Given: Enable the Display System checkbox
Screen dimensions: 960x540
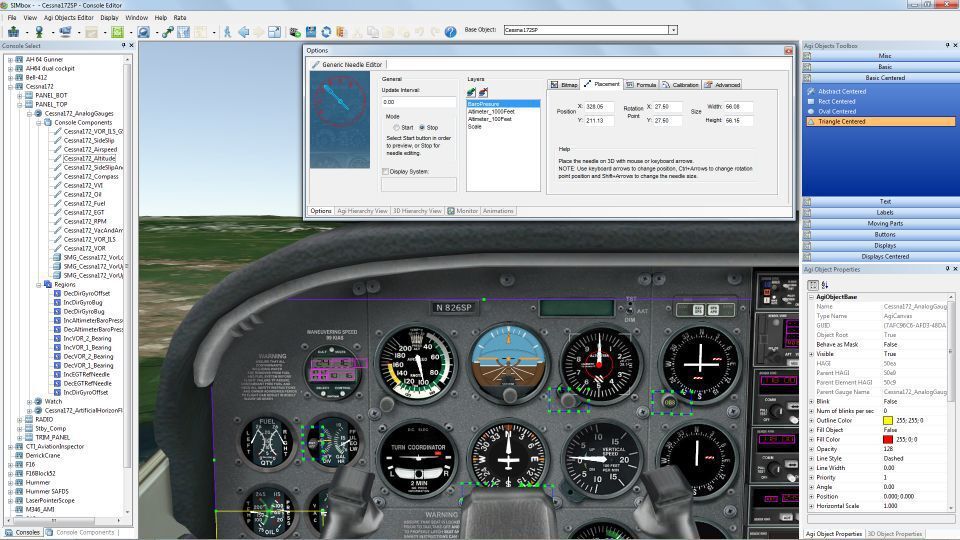Looking at the screenshot, I should click(386, 171).
